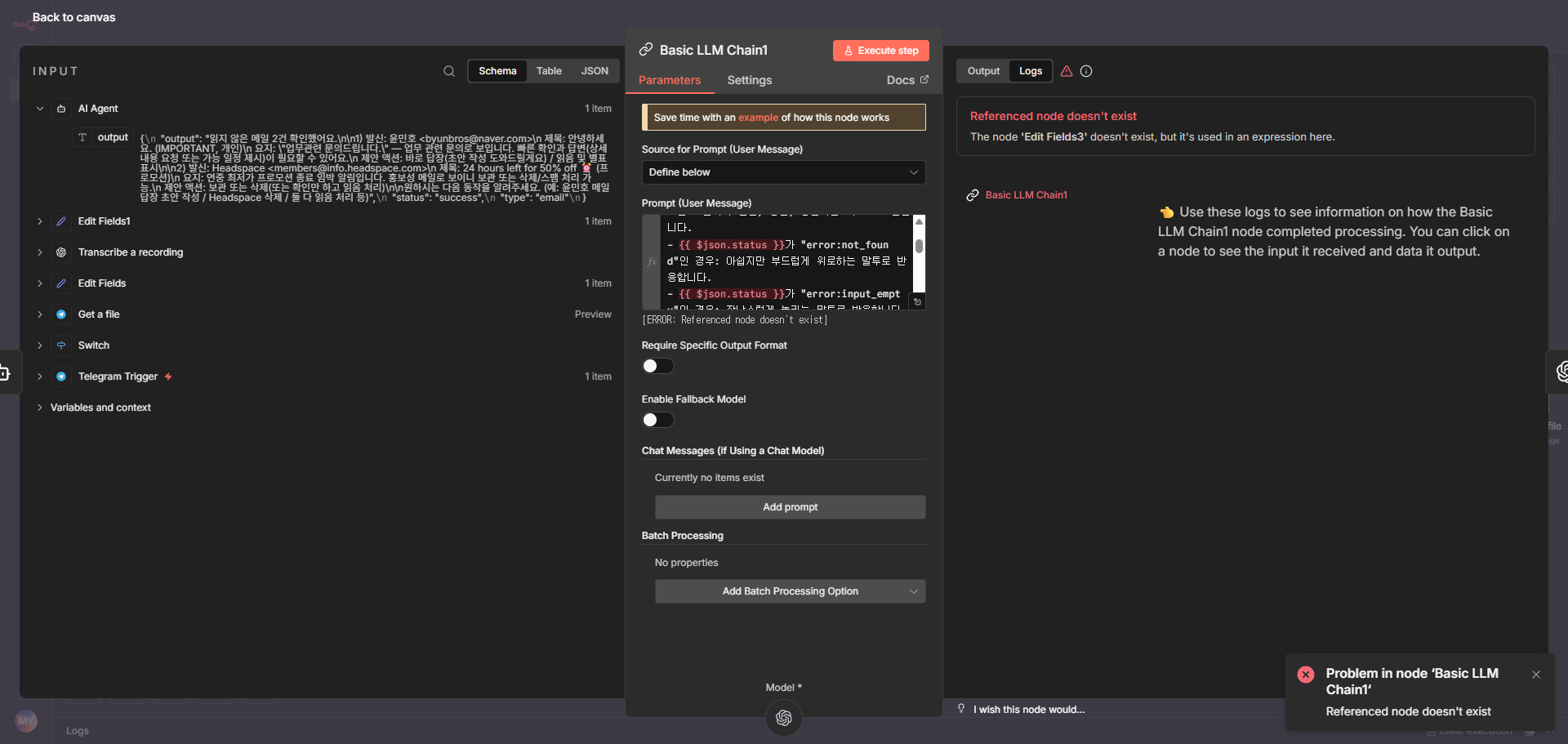Switch to the Output tab
This screenshot has height=744, width=1568.
pyautogui.click(x=983, y=71)
